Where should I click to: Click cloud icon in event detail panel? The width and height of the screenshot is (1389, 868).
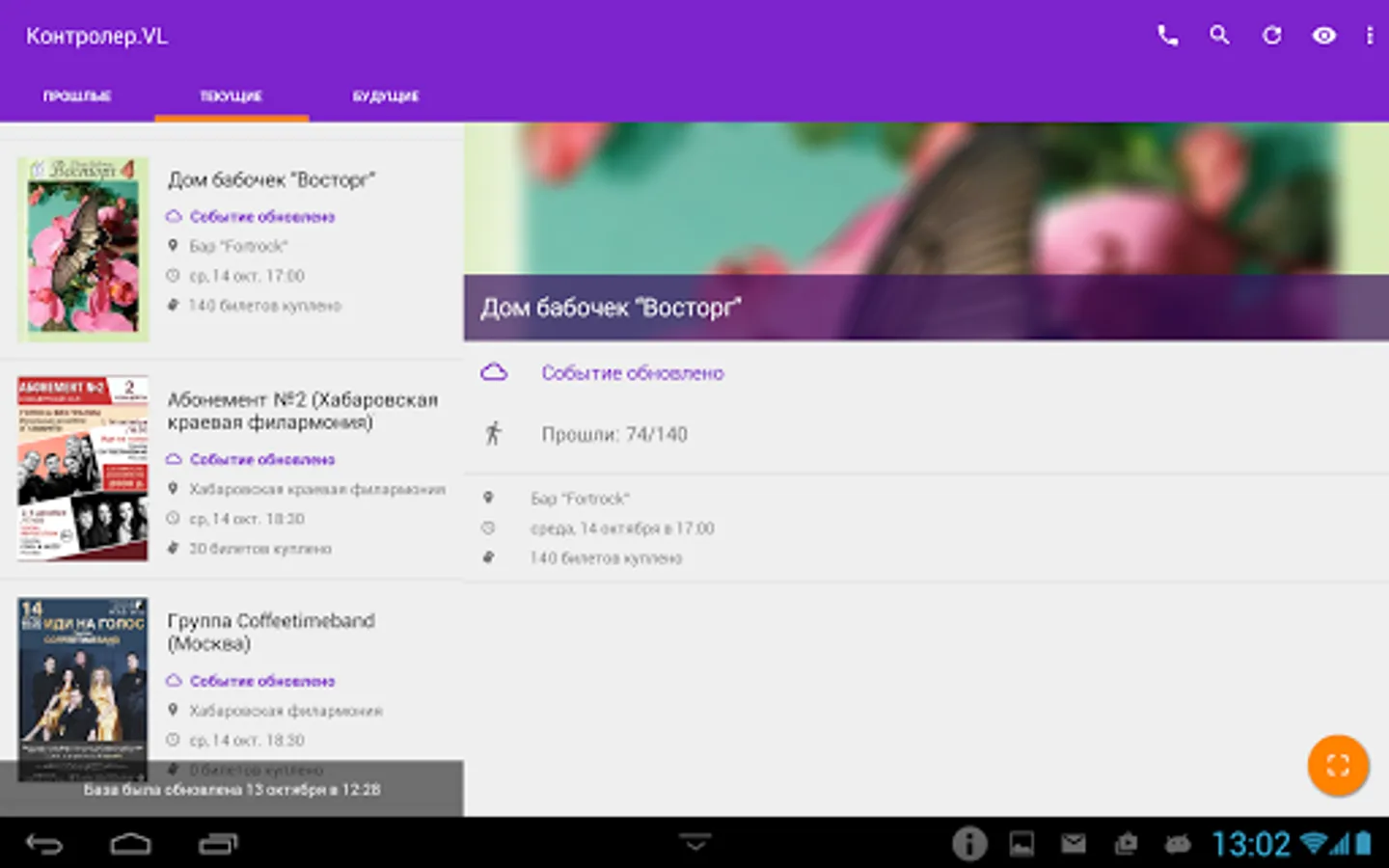pos(494,372)
